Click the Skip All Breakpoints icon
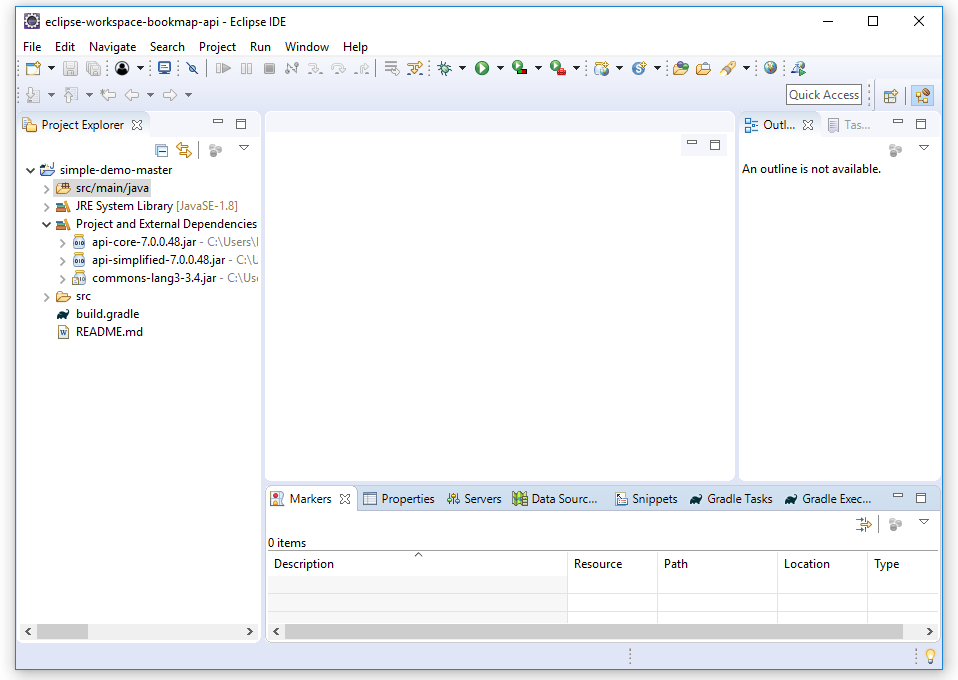The width and height of the screenshot is (958, 680). coord(192,68)
